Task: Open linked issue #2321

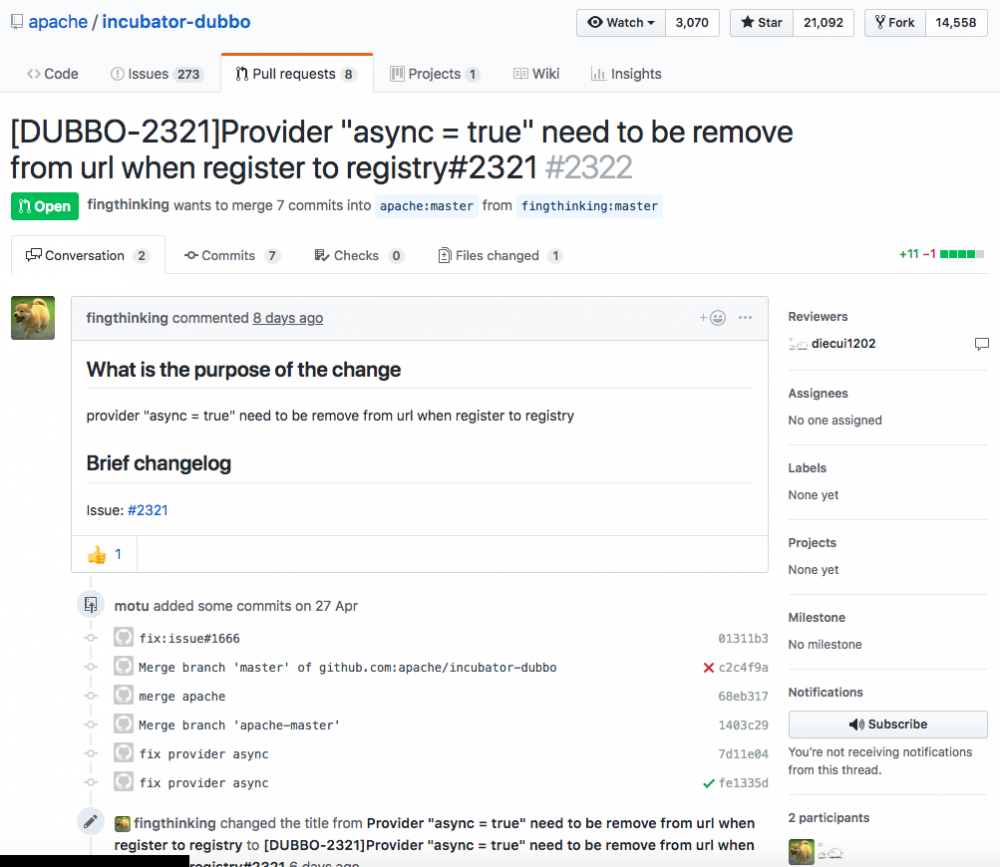Action: (x=148, y=510)
